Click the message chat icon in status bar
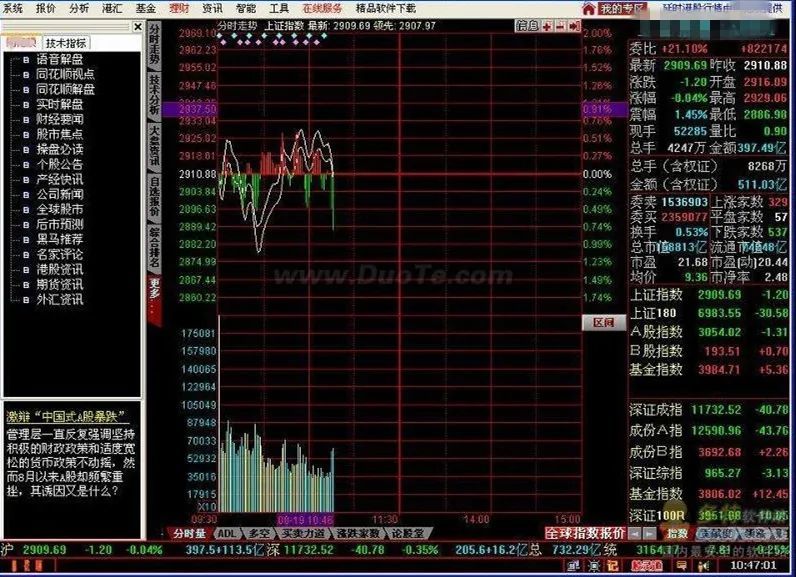The height and width of the screenshot is (577, 796). coord(681,565)
